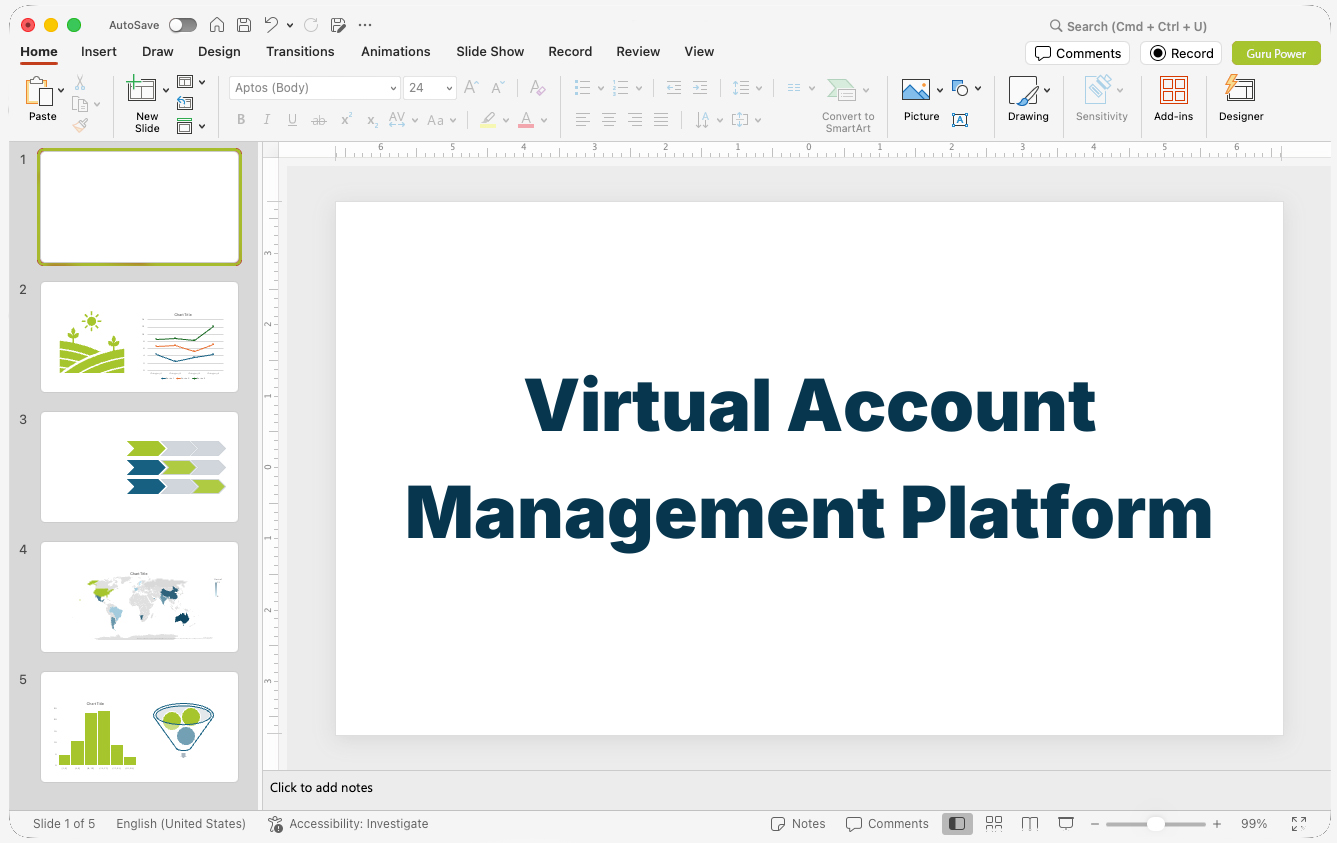Click the Increase Indent icon
The width and height of the screenshot is (1337, 843).
(700, 88)
